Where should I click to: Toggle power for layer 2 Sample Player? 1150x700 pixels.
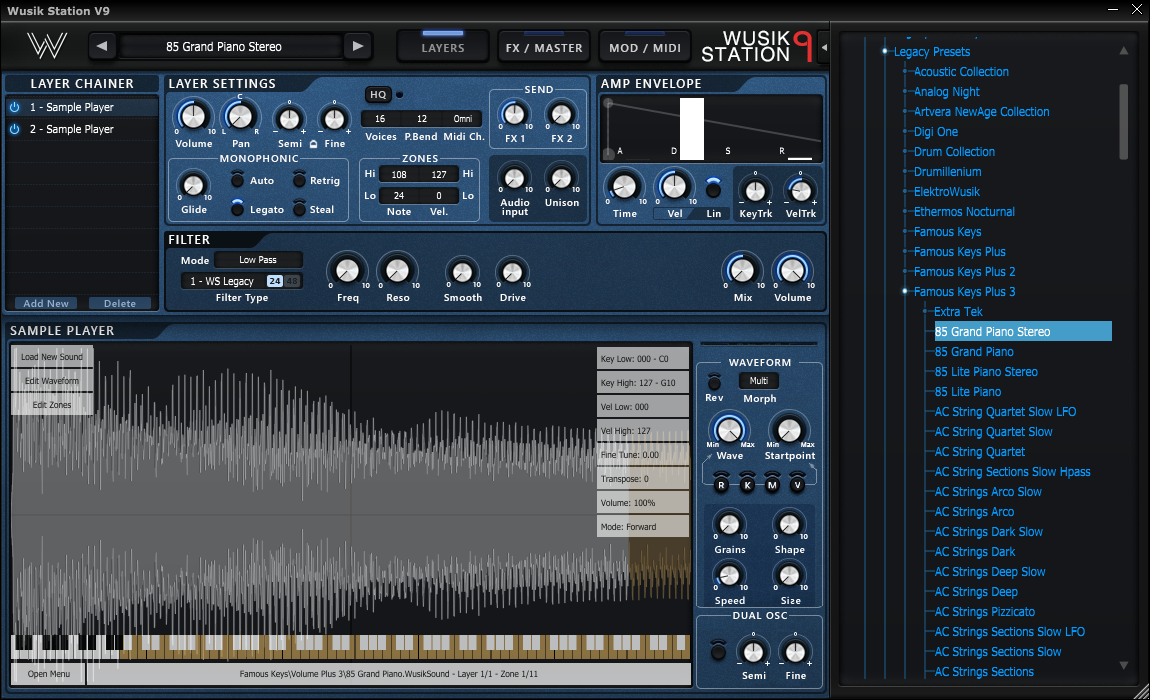[x=15, y=129]
